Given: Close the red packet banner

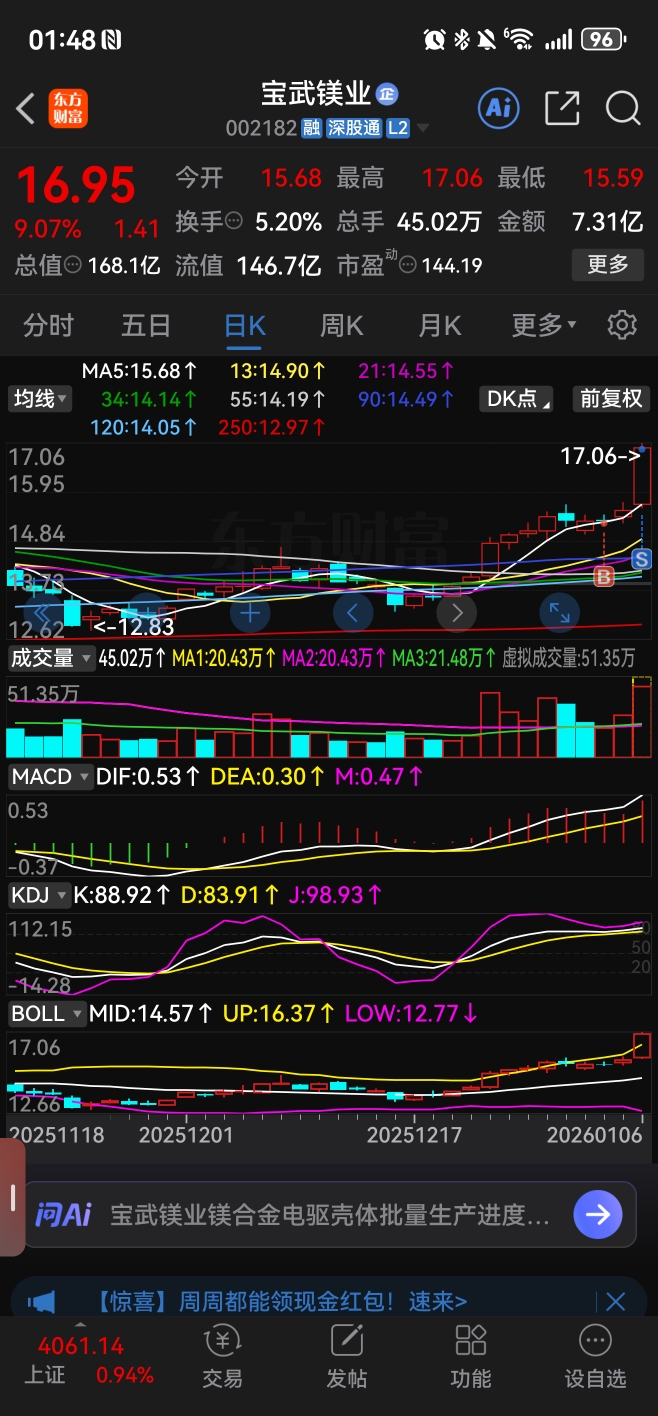Looking at the screenshot, I should 615,1301.
